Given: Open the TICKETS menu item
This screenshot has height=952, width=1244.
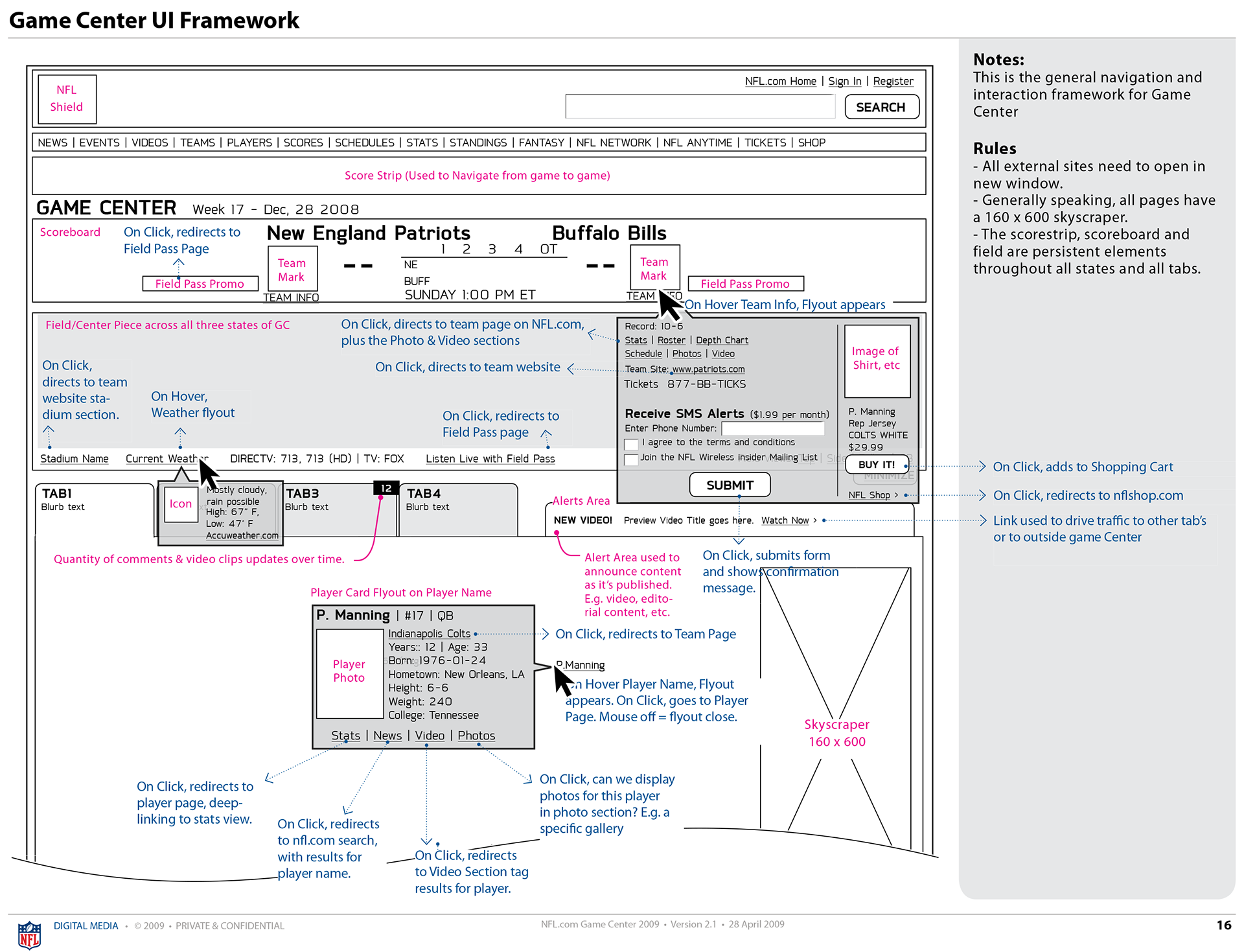Looking at the screenshot, I should pos(765,143).
